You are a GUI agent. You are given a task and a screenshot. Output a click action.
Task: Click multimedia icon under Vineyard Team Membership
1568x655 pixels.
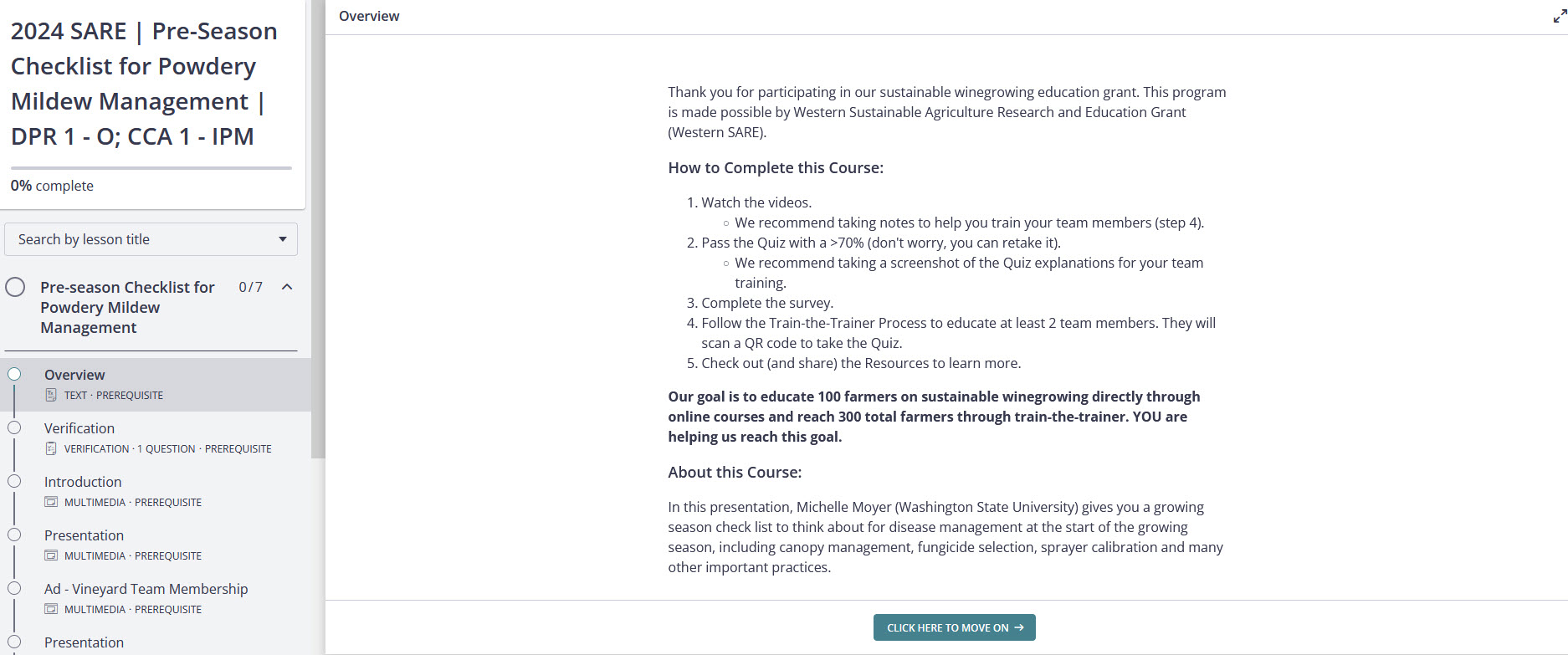(x=51, y=609)
